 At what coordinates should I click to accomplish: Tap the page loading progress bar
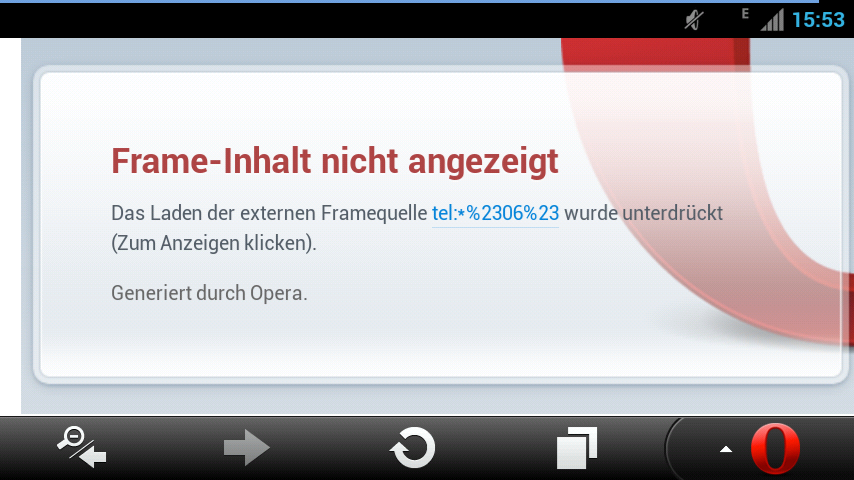410,2
